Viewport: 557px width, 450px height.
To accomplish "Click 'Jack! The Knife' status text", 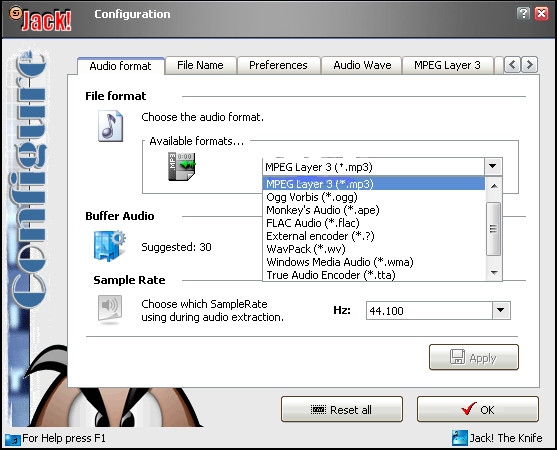I will coord(506,438).
